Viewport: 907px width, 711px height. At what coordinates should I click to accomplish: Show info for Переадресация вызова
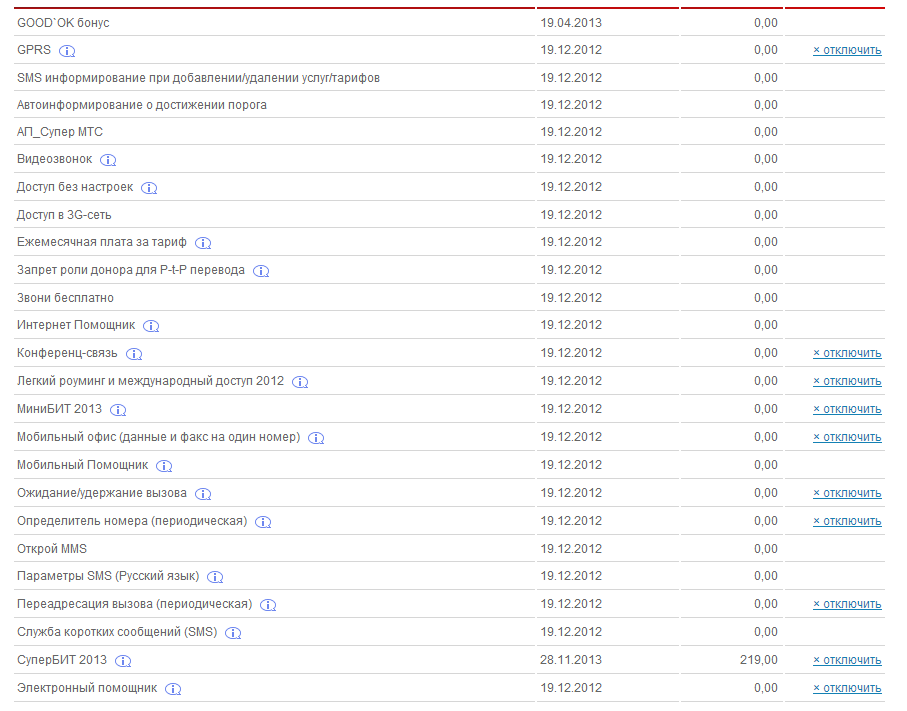(x=268, y=605)
